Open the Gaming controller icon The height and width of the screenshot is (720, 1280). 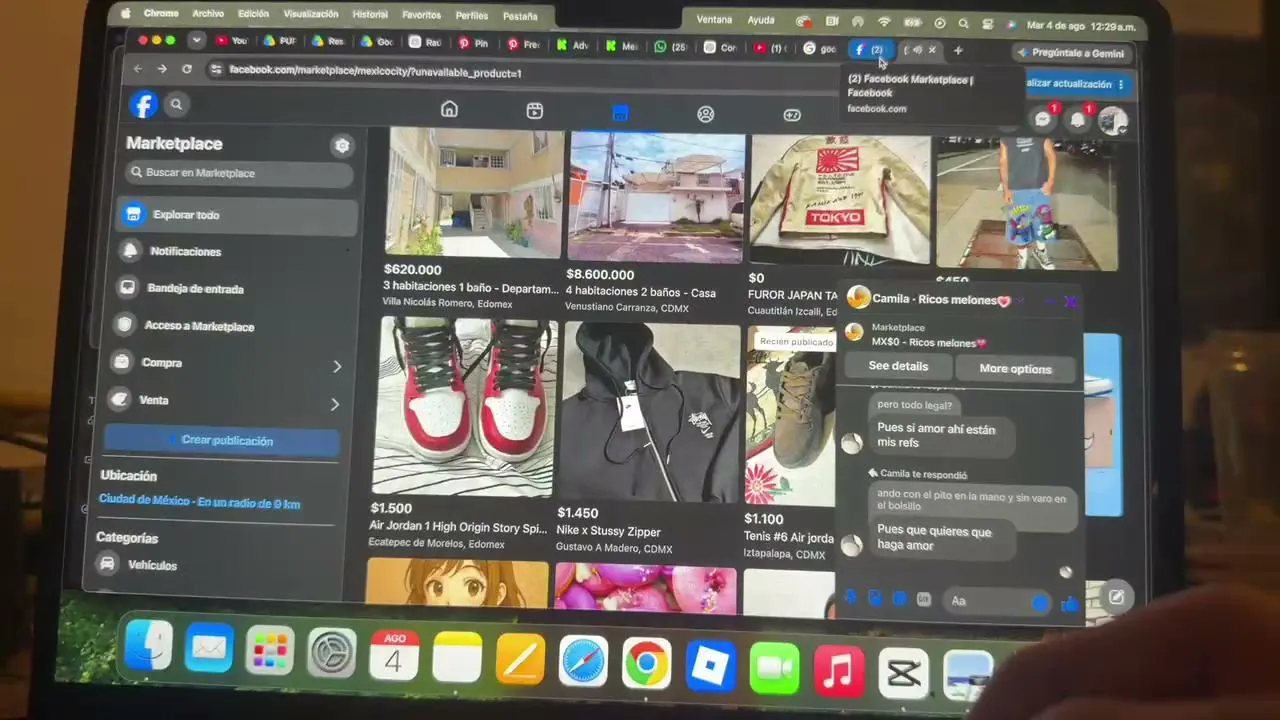coord(792,115)
